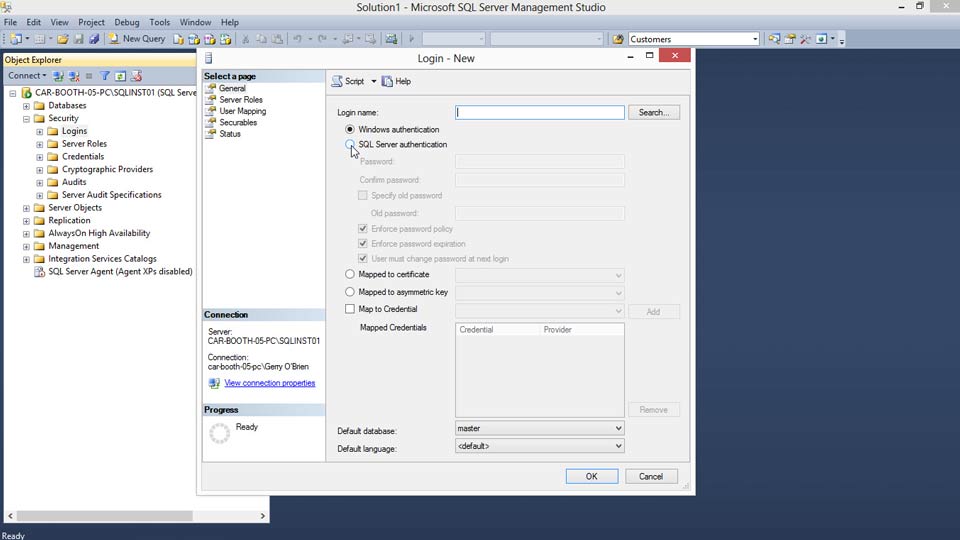Click the Help icon in Login dialog
This screenshot has width=960, height=540.
(x=387, y=81)
